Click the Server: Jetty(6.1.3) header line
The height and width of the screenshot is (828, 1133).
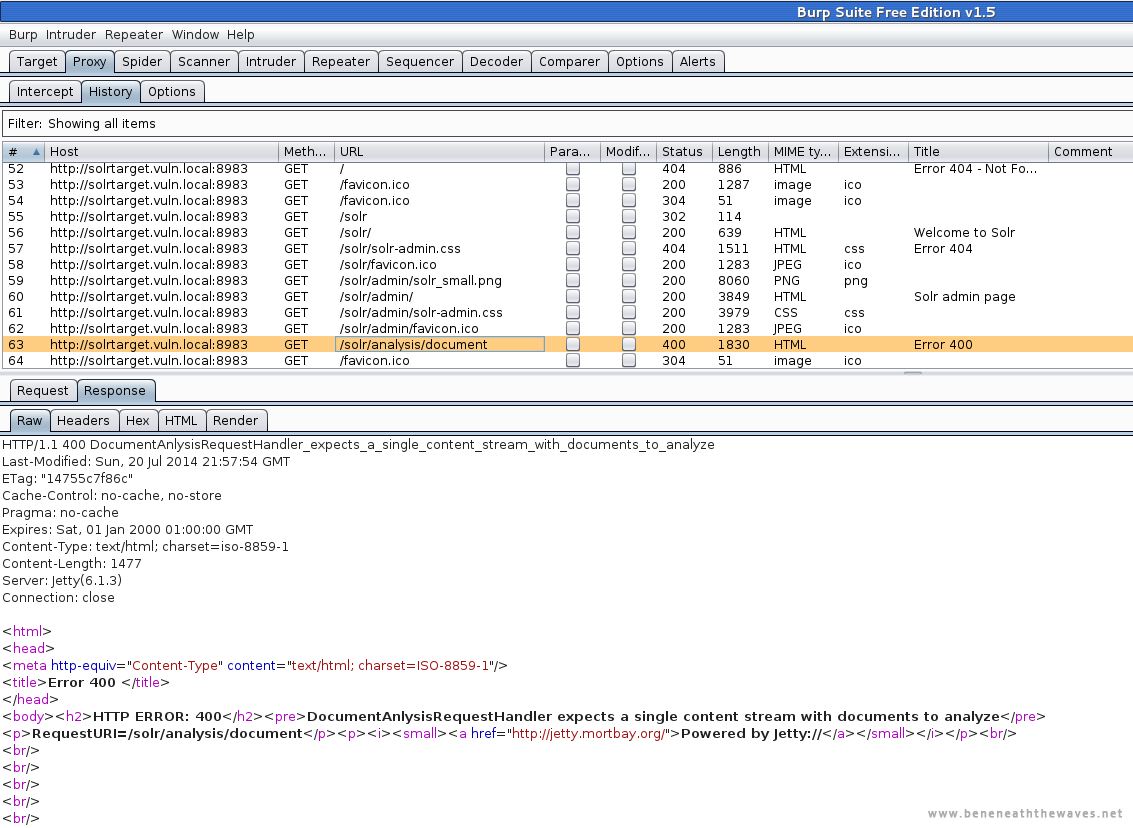pyautogui.click(x=62, y=580)
